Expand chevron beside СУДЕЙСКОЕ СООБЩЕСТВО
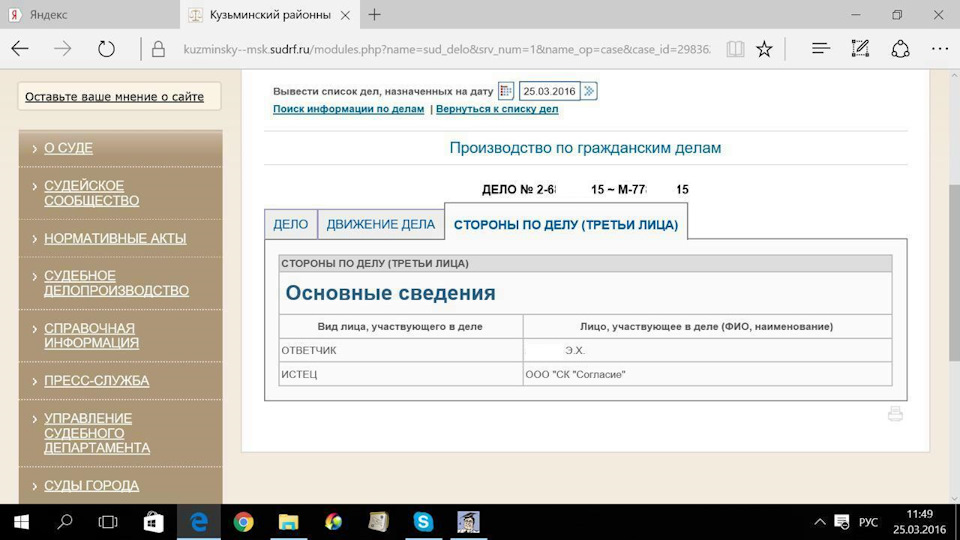960x540 pixels. pos(34,186)
